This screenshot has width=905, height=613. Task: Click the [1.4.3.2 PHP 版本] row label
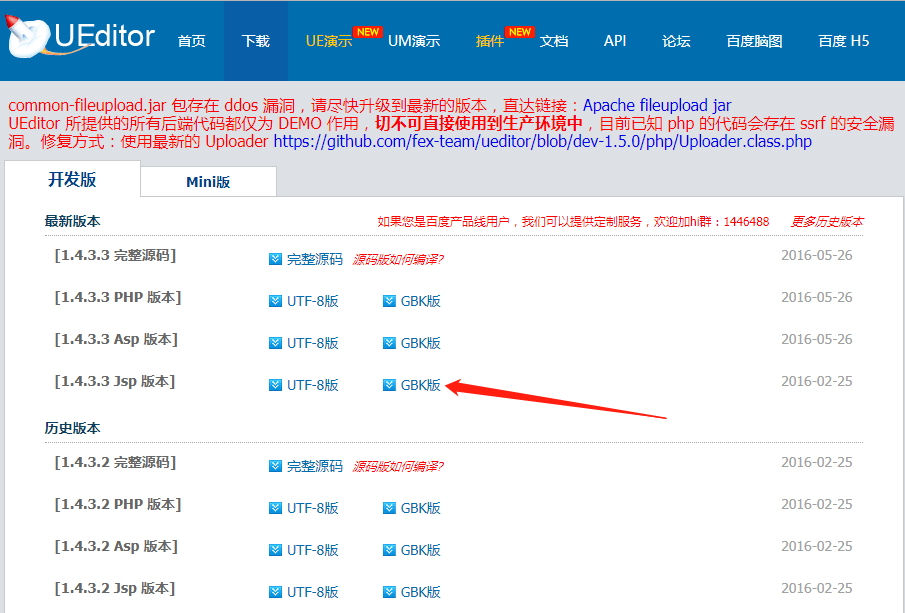pos(118,504)
